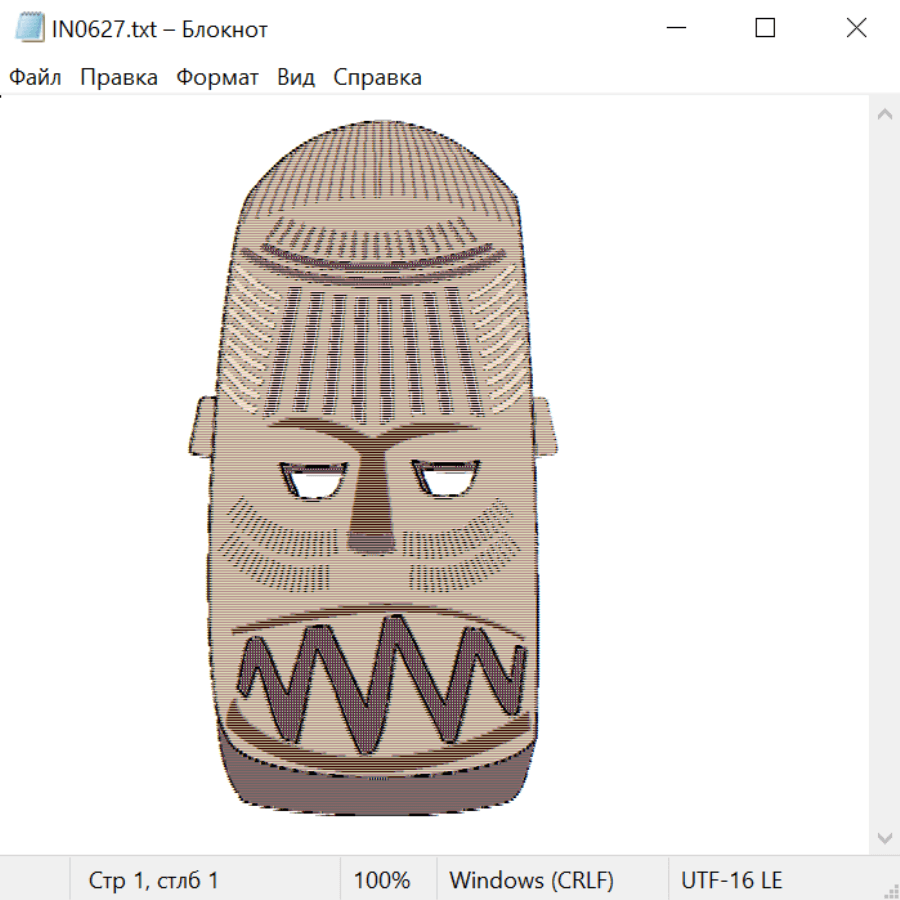Click the UTF-16 LE encoding indicator
This screenshot has width=900, height=900.
(x=731, y=881)
